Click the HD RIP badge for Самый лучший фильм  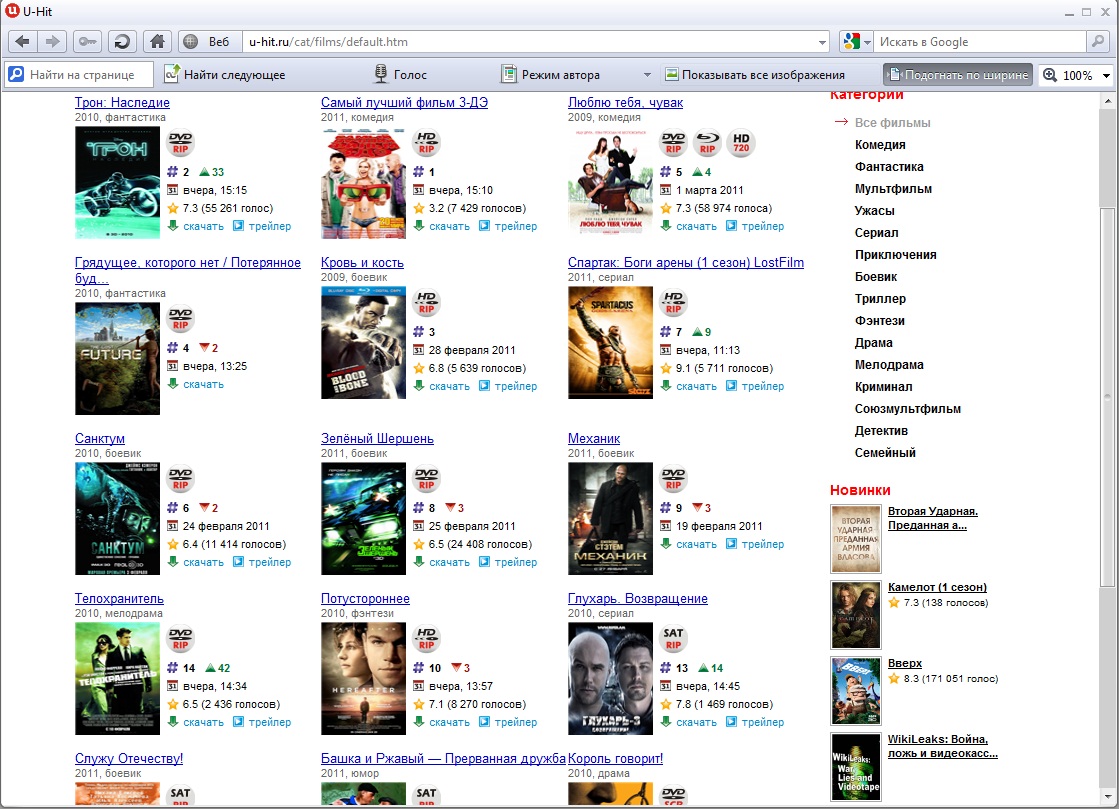click(x=427, y=143)
